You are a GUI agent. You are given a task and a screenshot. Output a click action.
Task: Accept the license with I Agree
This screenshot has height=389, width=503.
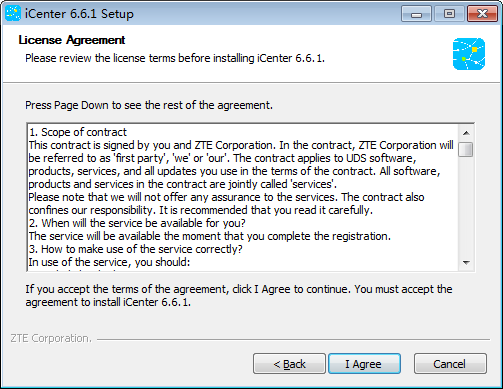(x=364, y=364)
